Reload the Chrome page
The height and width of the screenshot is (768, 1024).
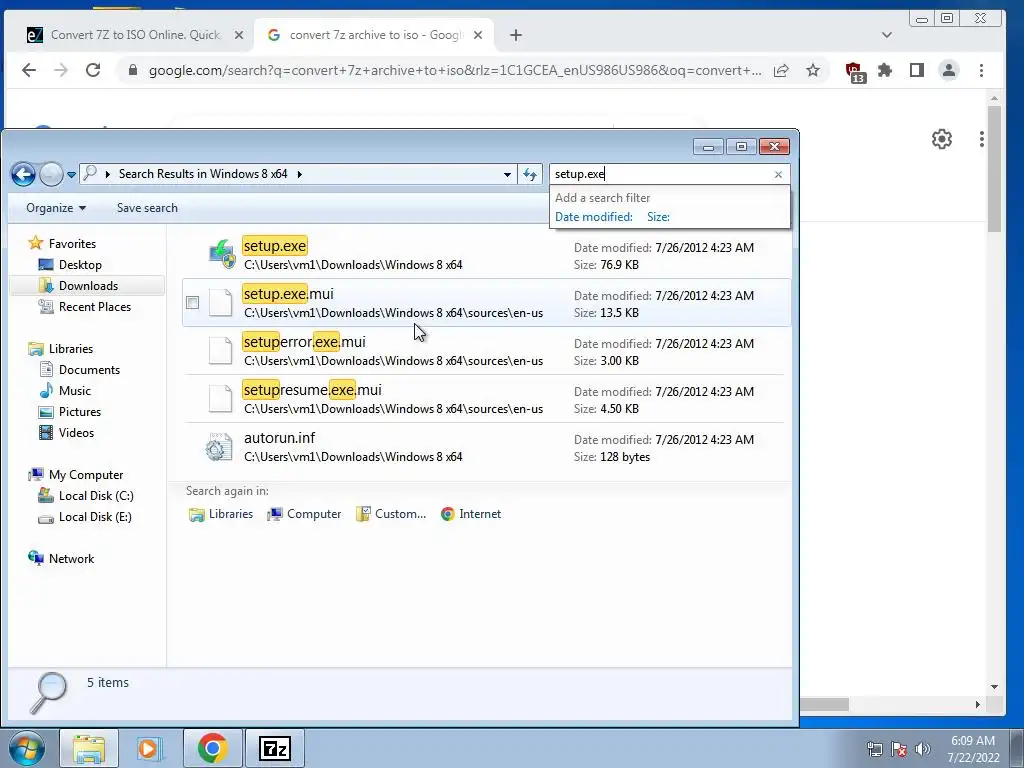click(93, 70)
